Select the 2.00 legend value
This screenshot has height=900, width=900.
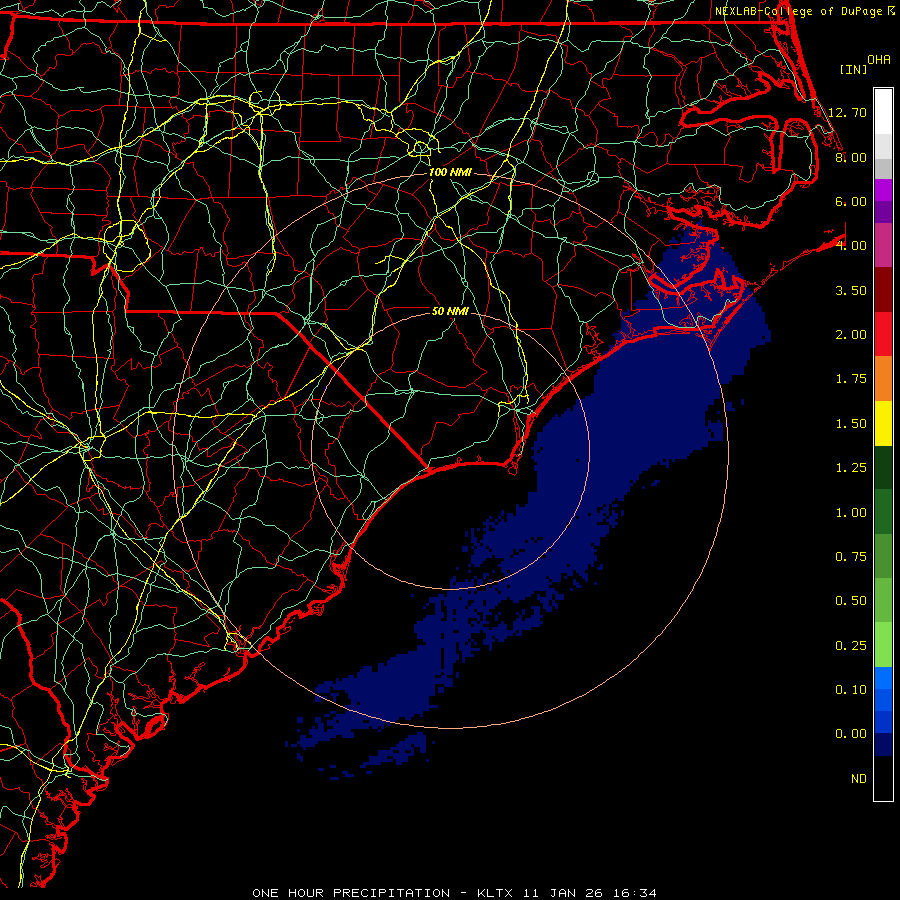851,335
